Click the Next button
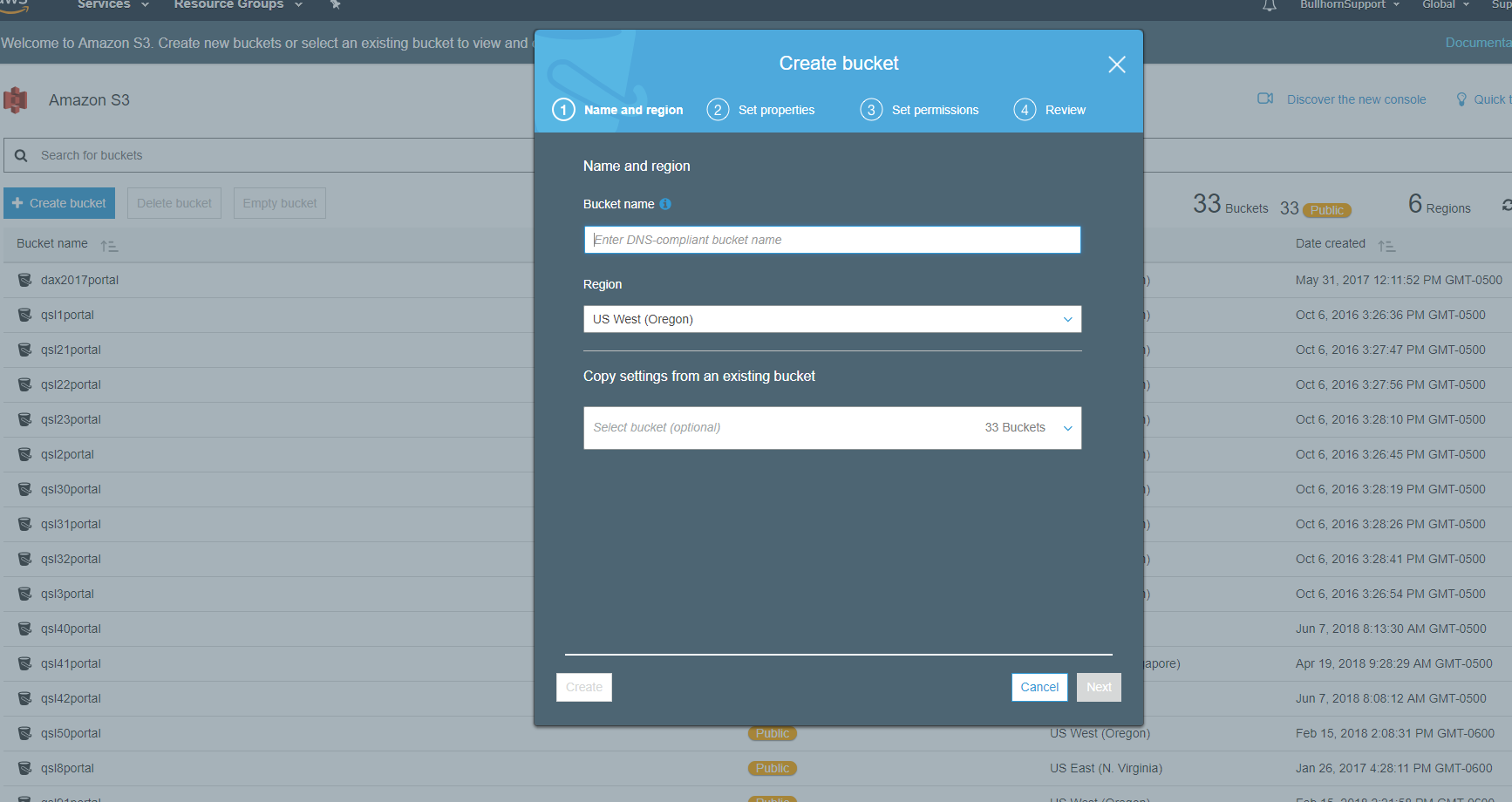The height and width of the screenshot is (802, 1512). [x=1099, y=687]
